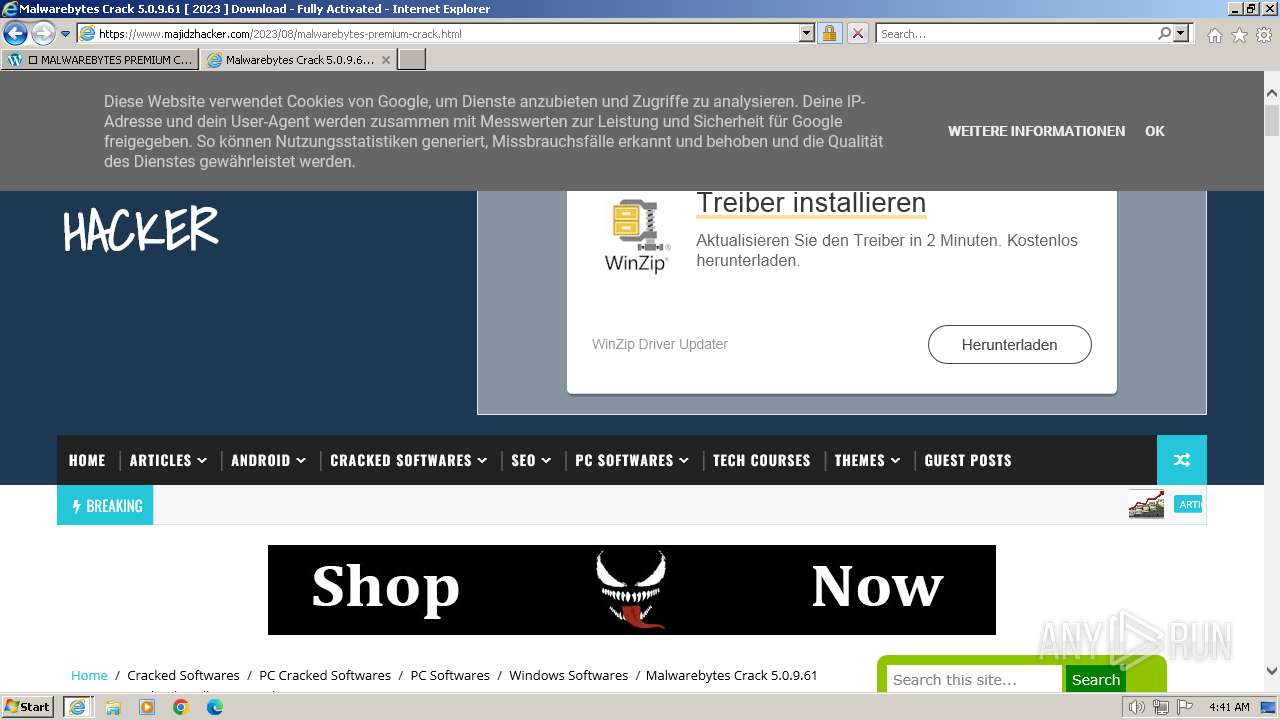Image resolution: width=1280 pixels, height=720 pixels.
Task: Click the page scrollbar up arrow
Action: (1272, 93)
